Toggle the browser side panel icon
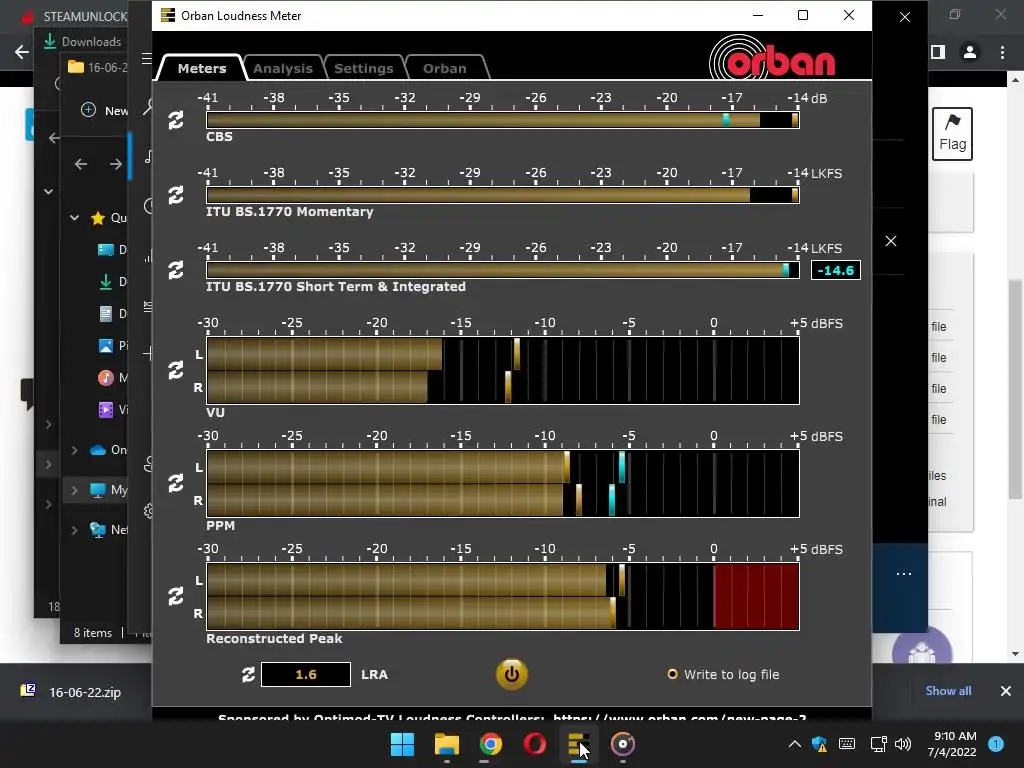Viewport: 1024px width, 768px height. 938,52
